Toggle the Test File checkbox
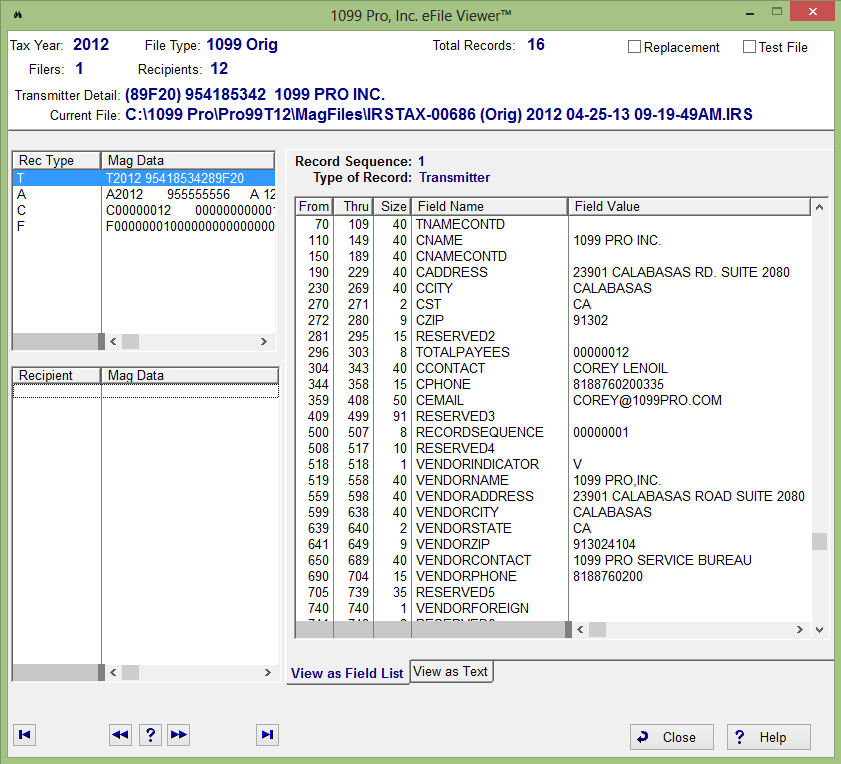Viewport: 841px width, 764px height. (x=750, y=47)
